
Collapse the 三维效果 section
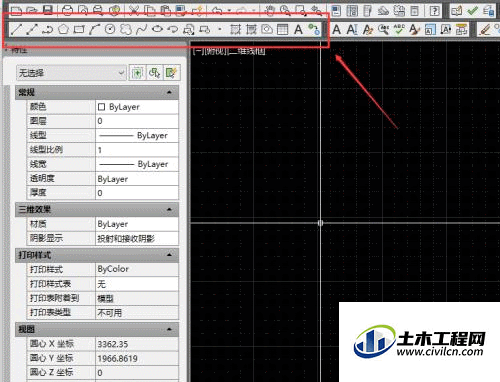point(169,209)
